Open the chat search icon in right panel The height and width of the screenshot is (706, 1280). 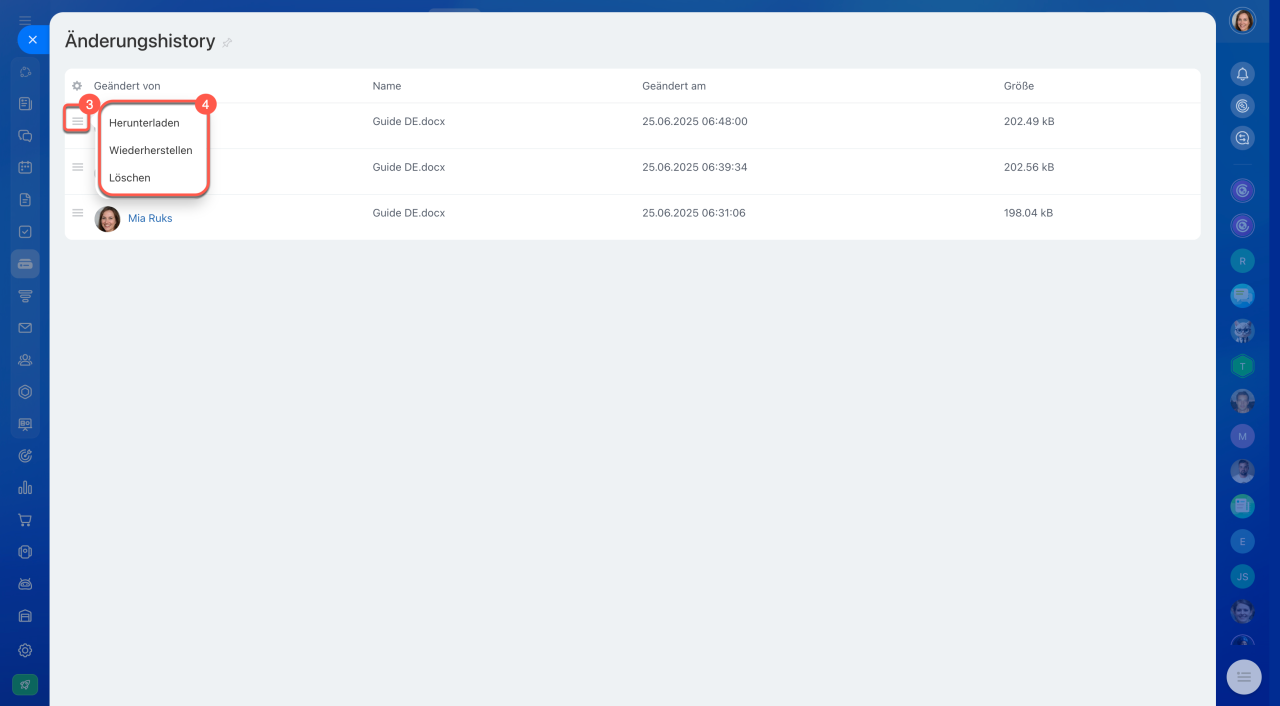[x=1242, y=138]
